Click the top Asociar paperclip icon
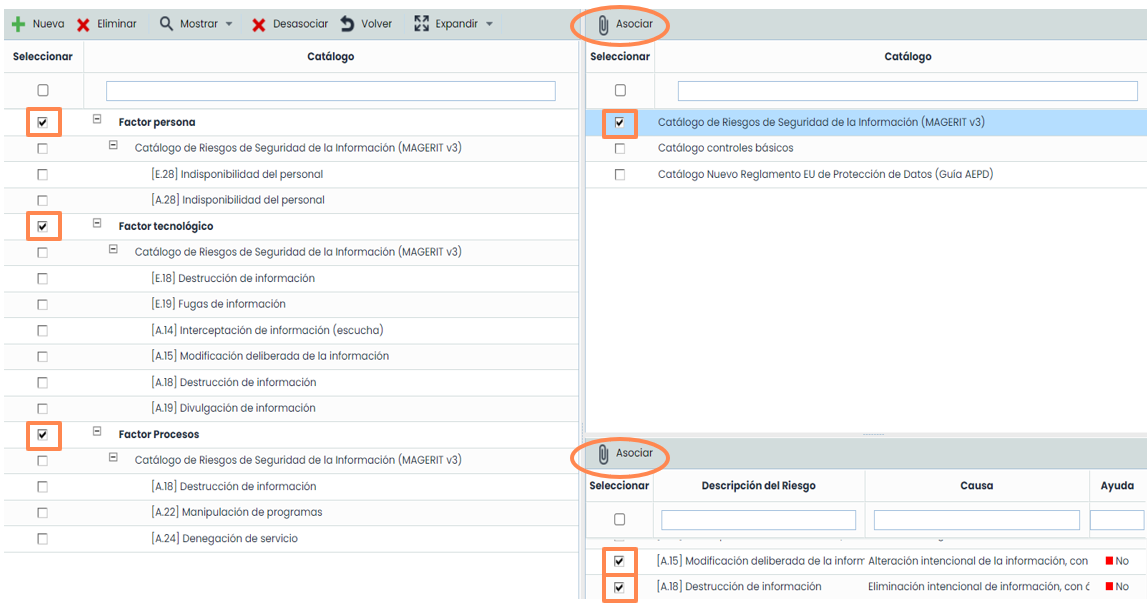This screenshot has height=604, width=1147. pos(603,25)
